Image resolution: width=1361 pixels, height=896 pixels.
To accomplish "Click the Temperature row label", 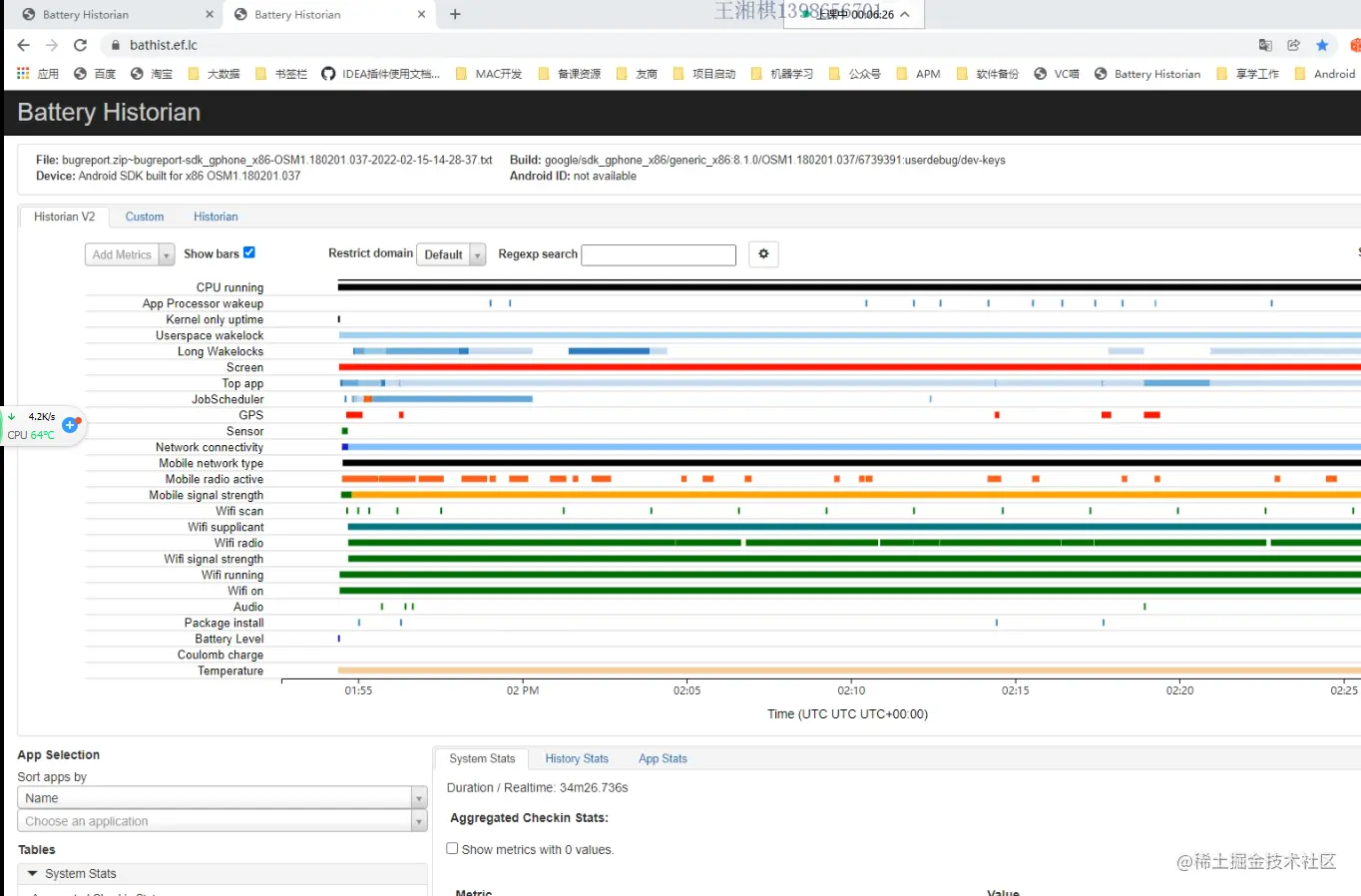I will pyautogui.click(x=230, y=671).
